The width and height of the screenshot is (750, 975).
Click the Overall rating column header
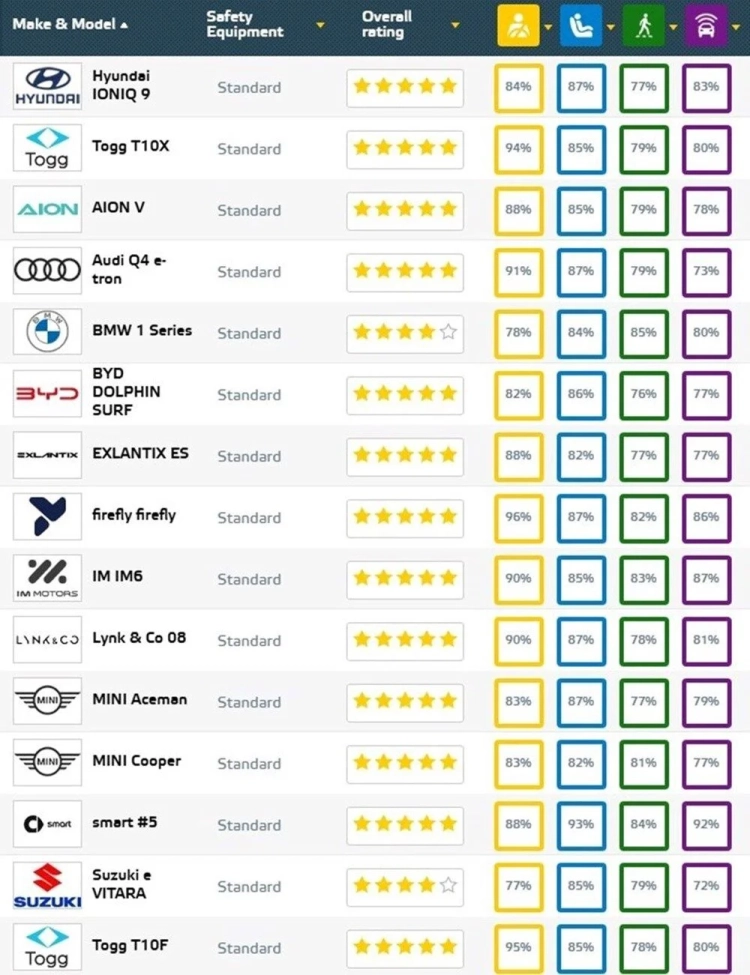[x=386, y=24]
